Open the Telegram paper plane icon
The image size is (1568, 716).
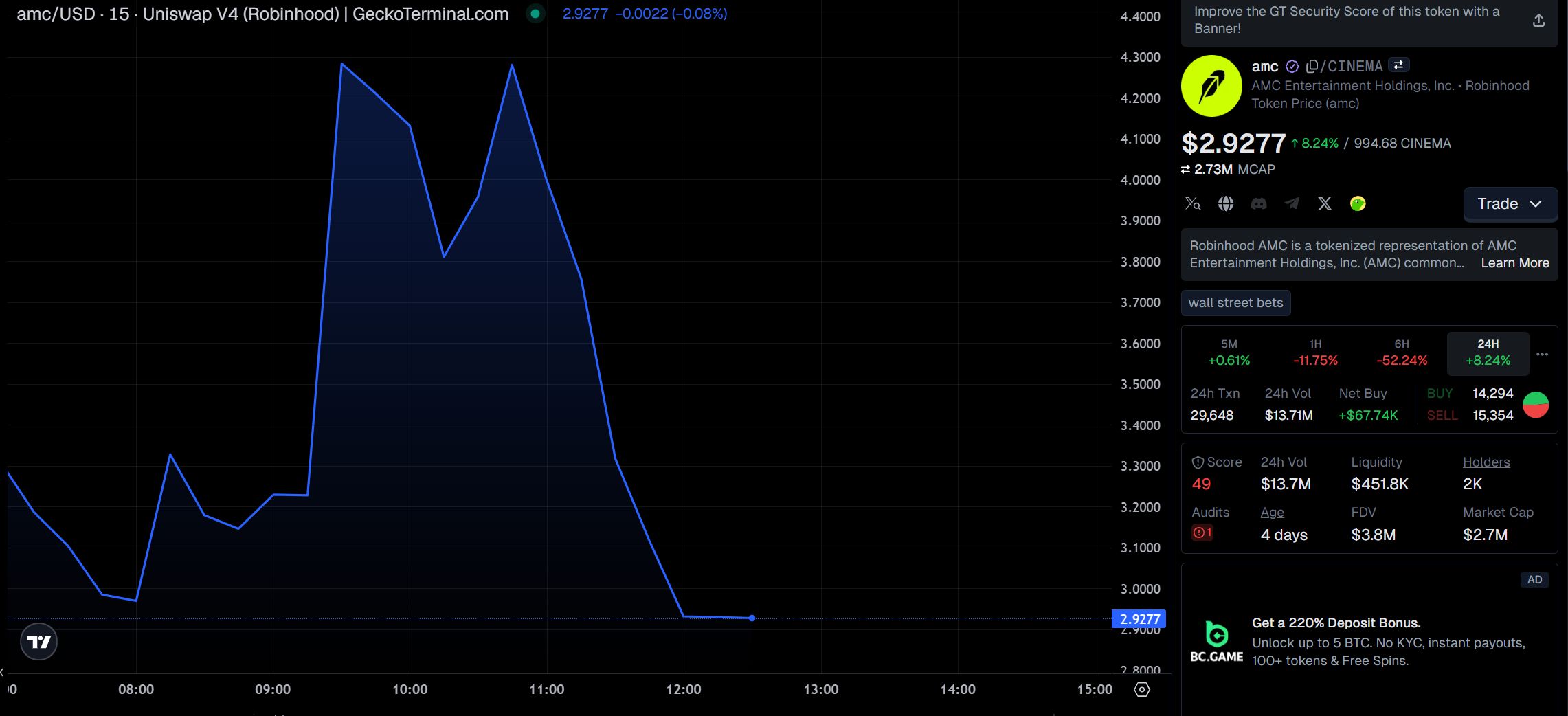point(1292,203)
